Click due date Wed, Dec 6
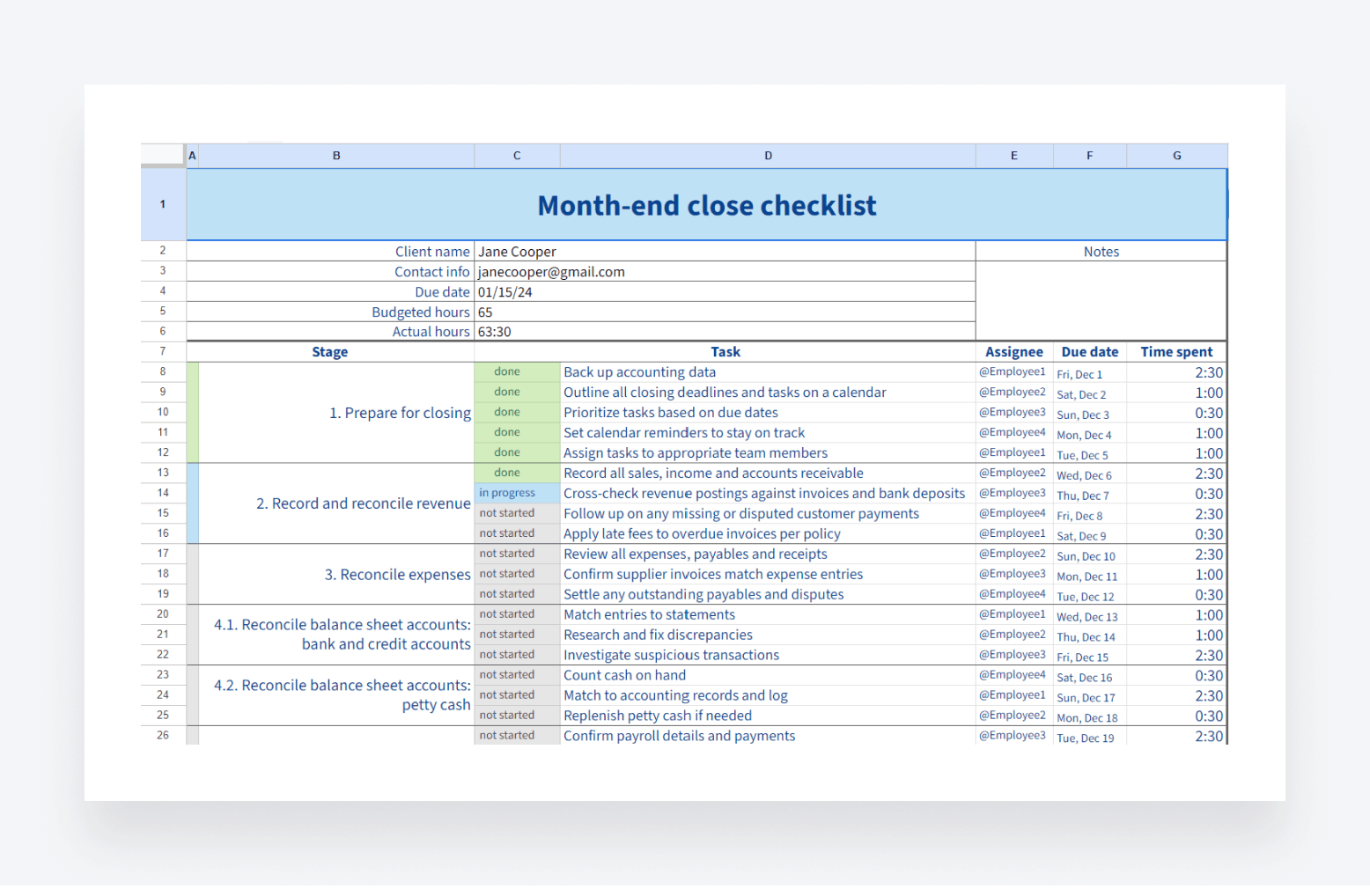Image resolution: width=1370 pixels, height=896 pixels. (1090, 474)
